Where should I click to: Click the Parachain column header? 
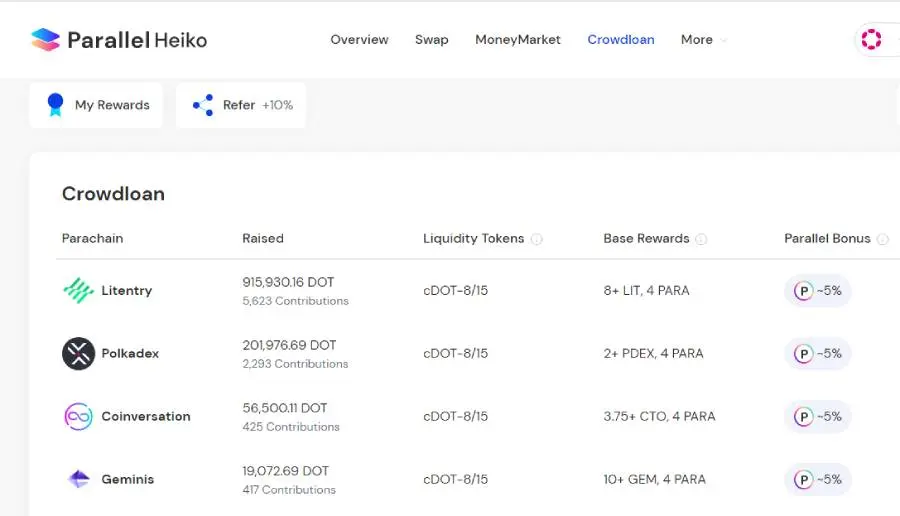click(x=92, y=238)
